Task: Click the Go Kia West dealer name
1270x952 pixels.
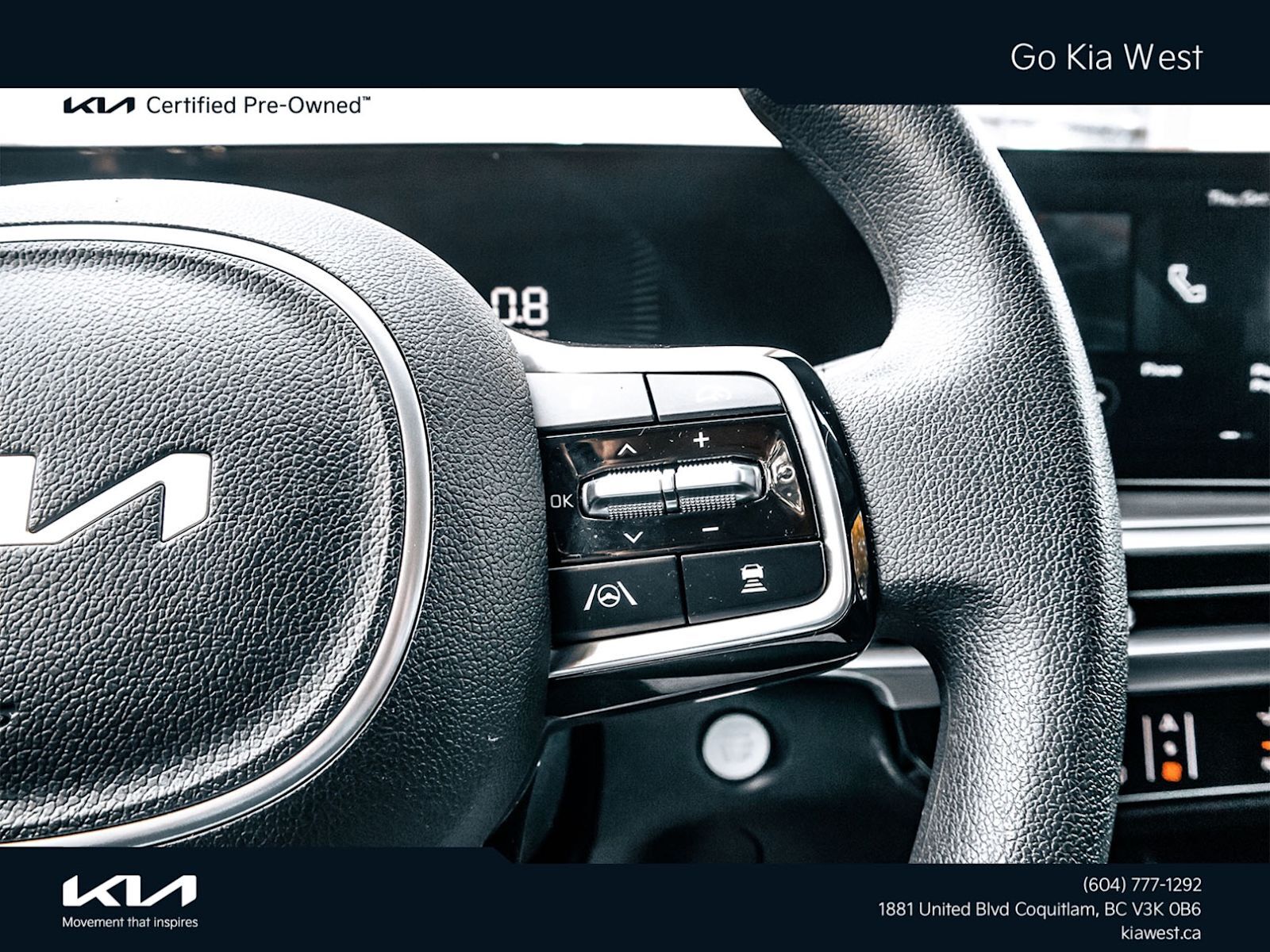Action: point(1106,57)
